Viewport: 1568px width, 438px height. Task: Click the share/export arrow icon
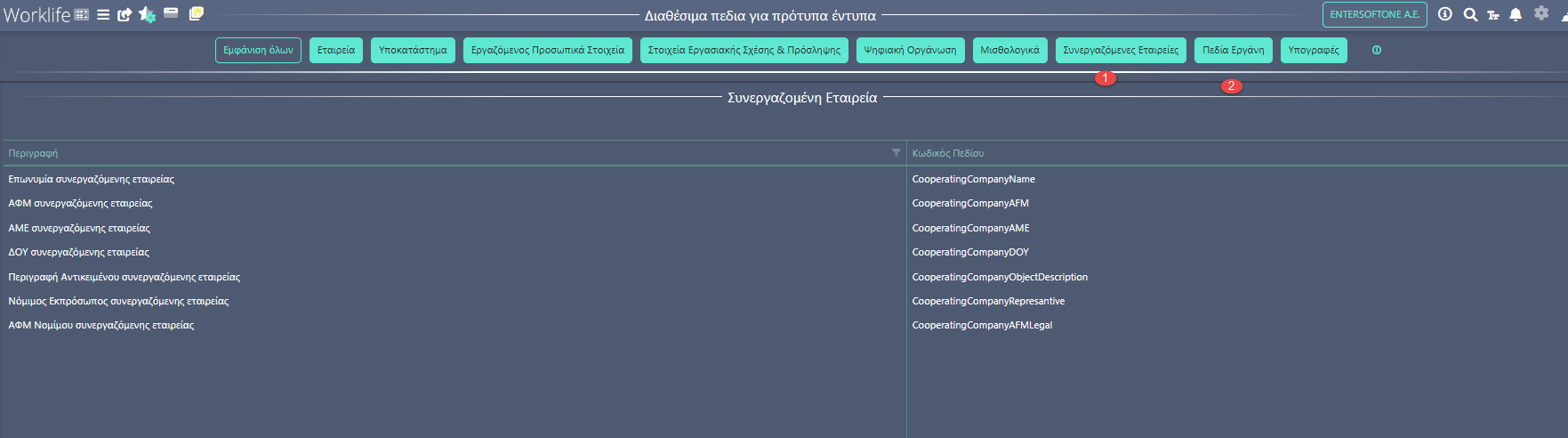pyautogui.click(x=125, y=14)
